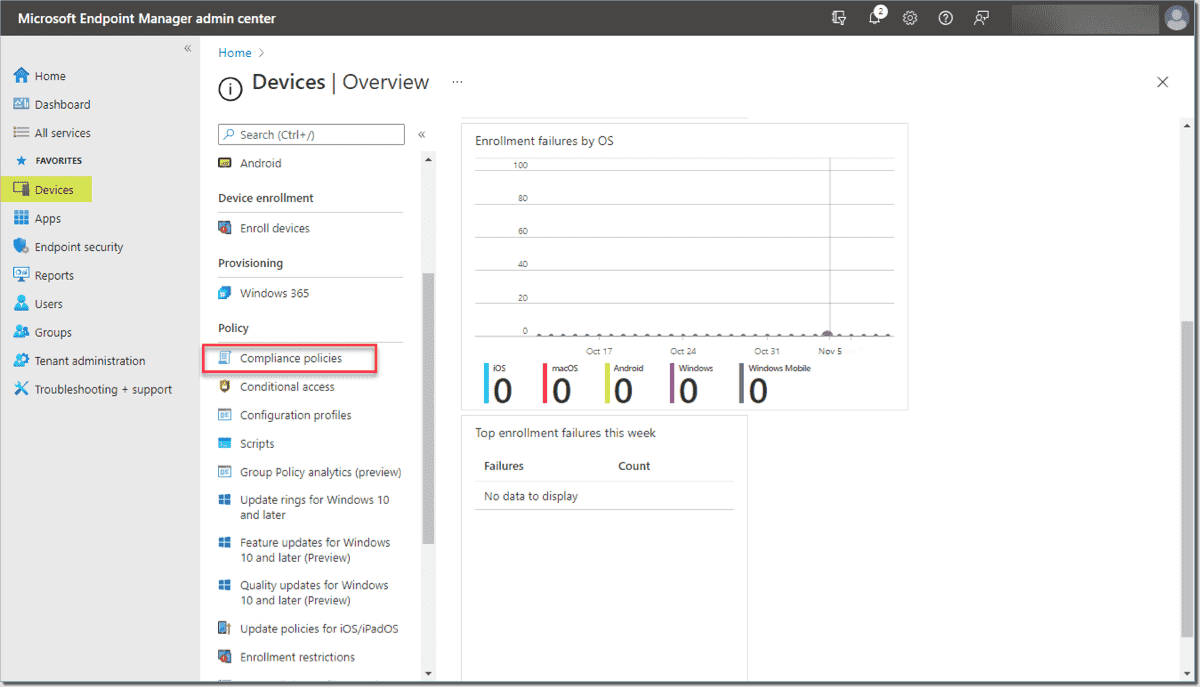Click the Search (Ctrl+/) field

pos(311,134)
